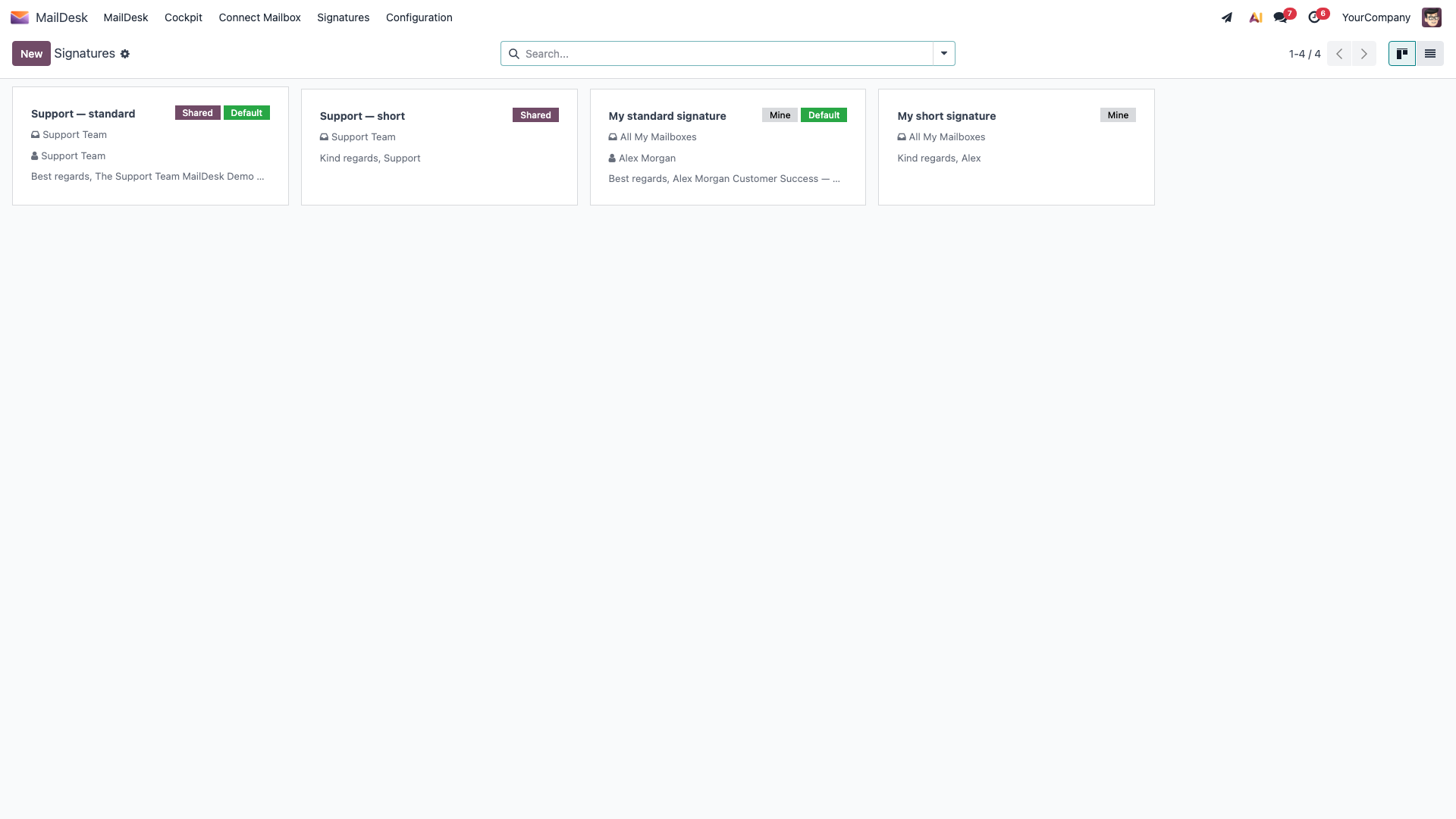Switch to list view

click(x=1429, y=54)
